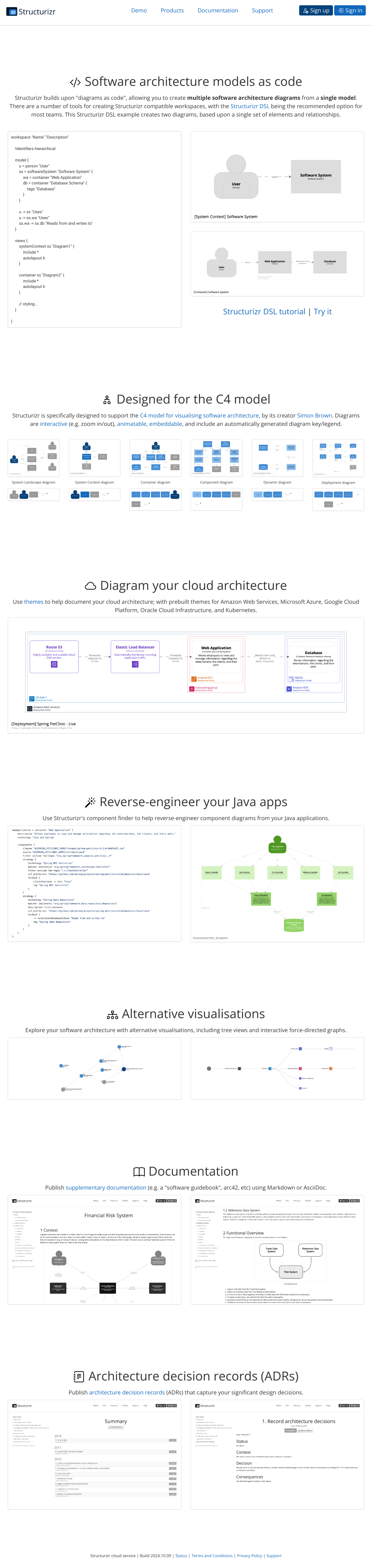Screen dimensions: 372x1568
Task: Open the Container diagram thumbnail
Action: 155,458
